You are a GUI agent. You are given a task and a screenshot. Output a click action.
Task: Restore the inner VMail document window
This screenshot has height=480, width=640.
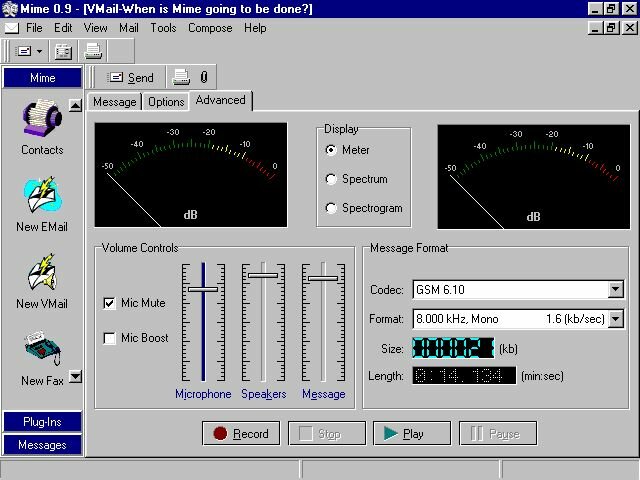click(x=611, y=28)
